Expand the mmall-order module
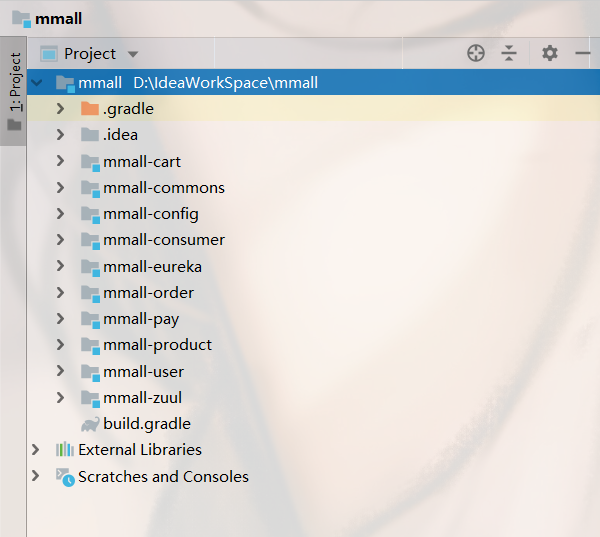 tap(60, 292)
